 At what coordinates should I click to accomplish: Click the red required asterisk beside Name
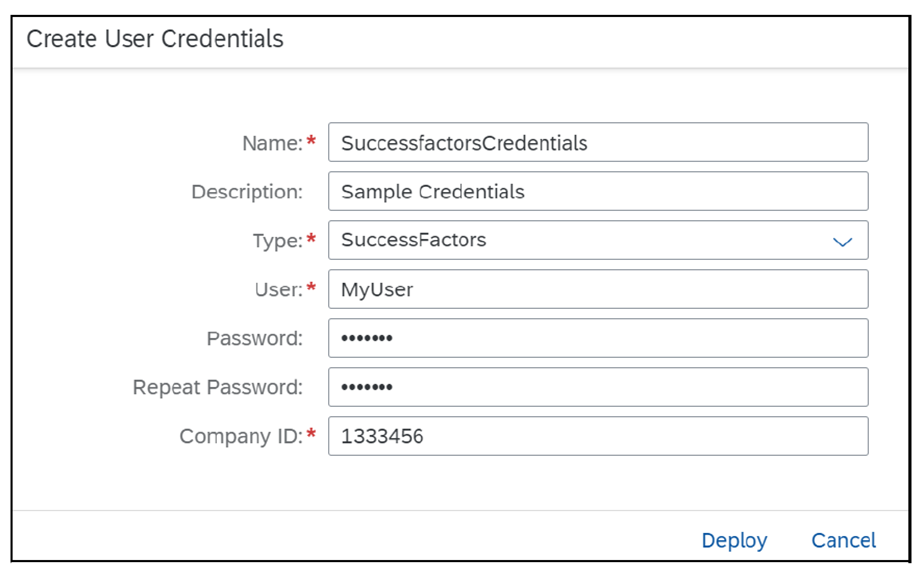tap(311, 142)
